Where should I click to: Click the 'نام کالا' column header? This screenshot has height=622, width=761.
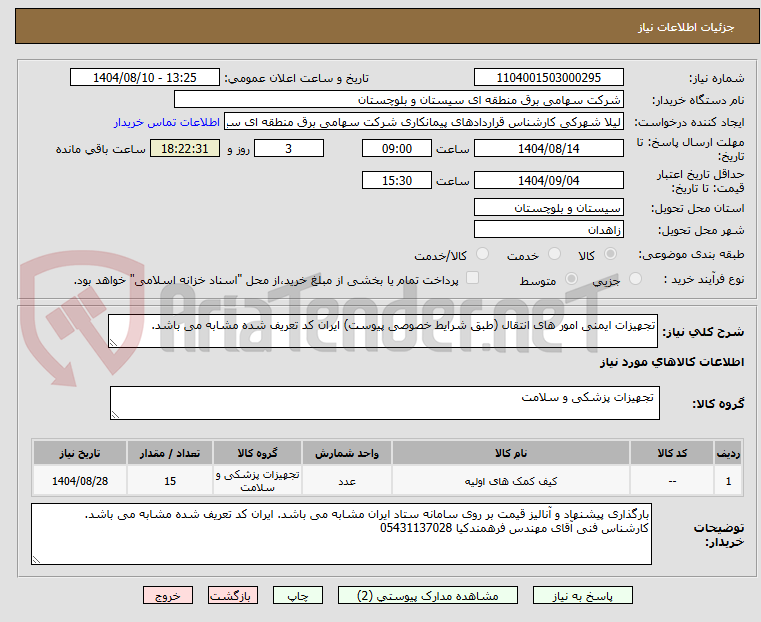pyautogui.click(x=511, y=453)
